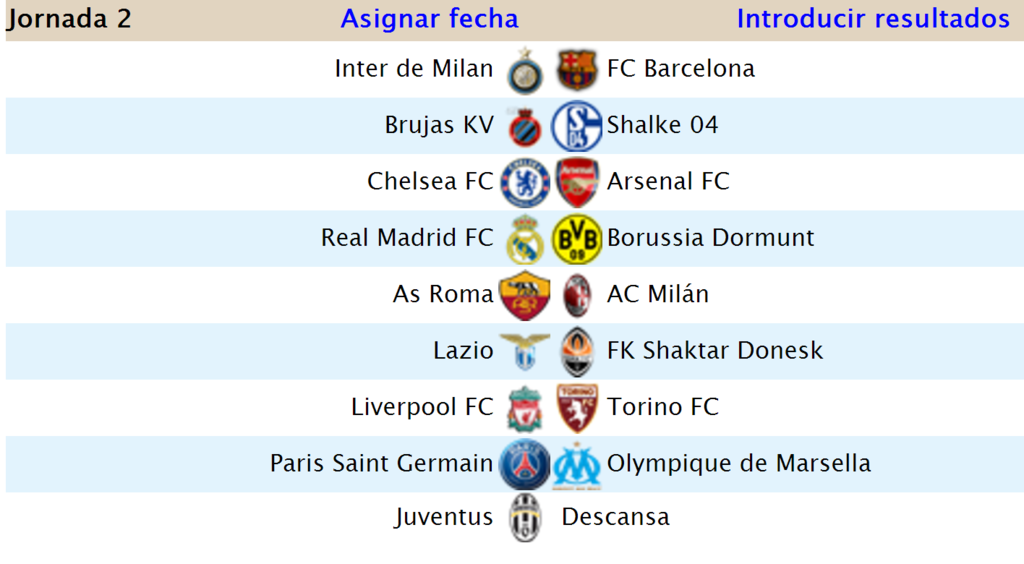Viewport: 1024px width, 564px height.
Task: Select the Real Madrid crest
Action: point(525,239)
